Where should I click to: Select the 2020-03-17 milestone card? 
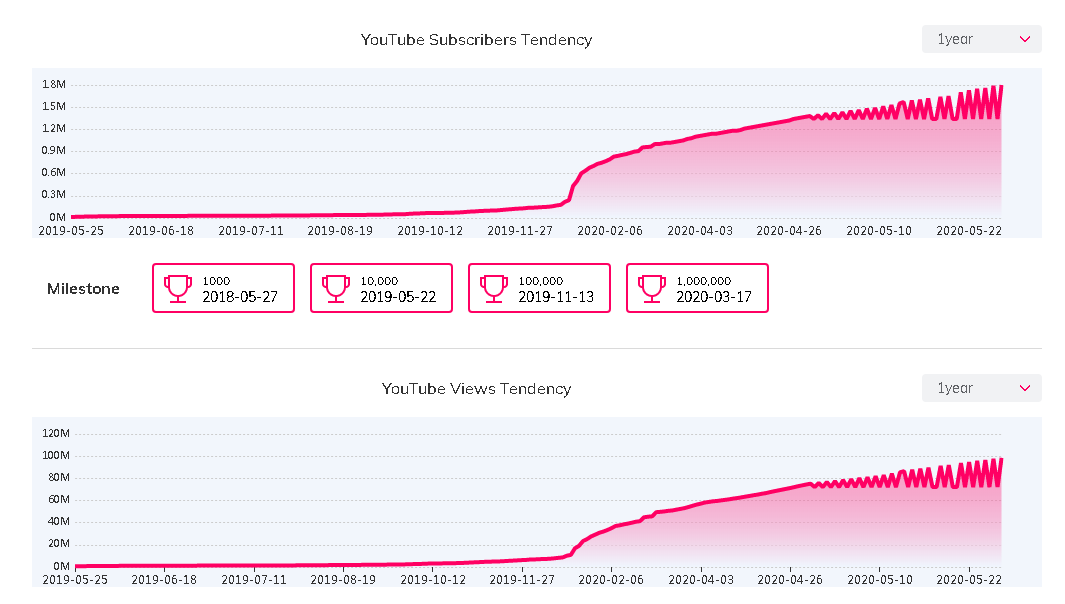tap(697, 288)
